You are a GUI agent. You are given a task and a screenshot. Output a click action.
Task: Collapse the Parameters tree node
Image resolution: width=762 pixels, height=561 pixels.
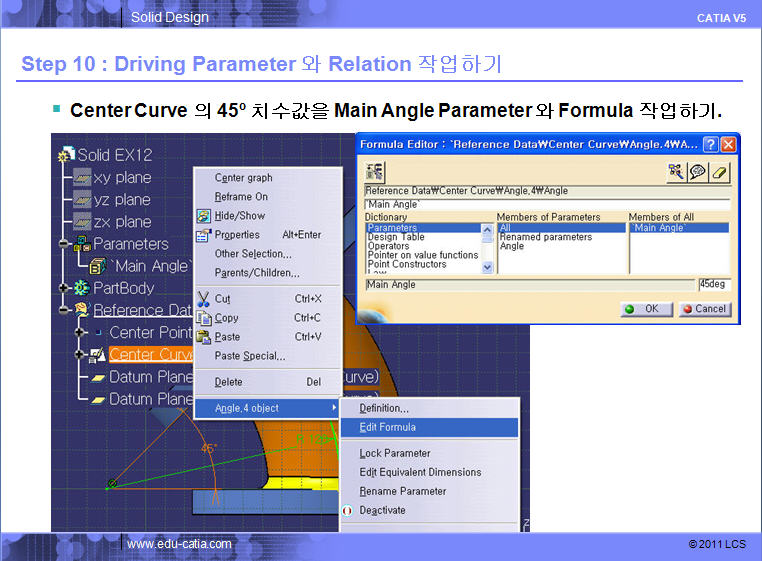(64, 244)
